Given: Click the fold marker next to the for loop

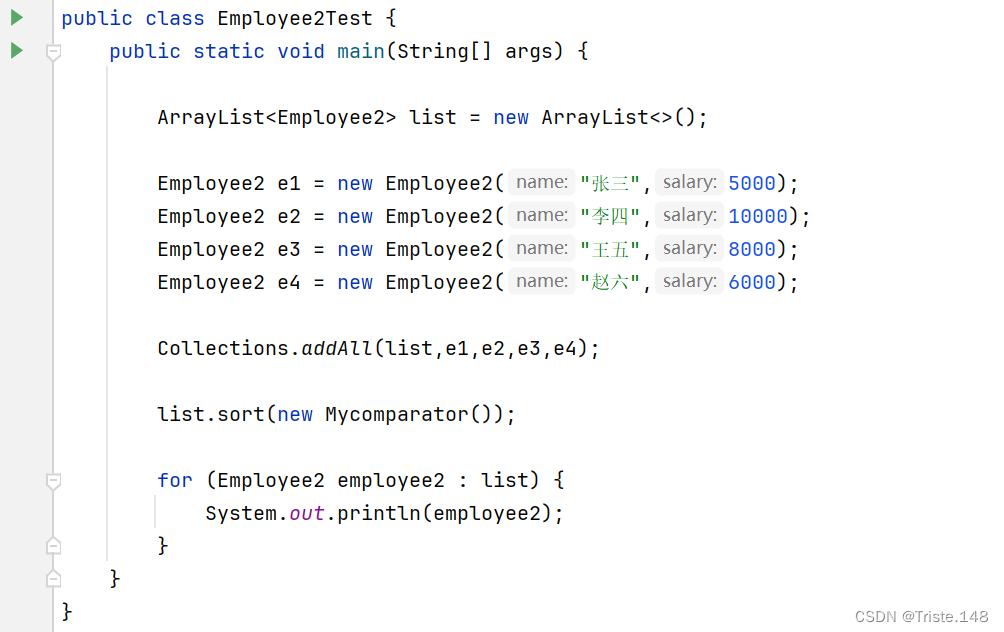Looking at the screenshot, I should pos(53,480).
